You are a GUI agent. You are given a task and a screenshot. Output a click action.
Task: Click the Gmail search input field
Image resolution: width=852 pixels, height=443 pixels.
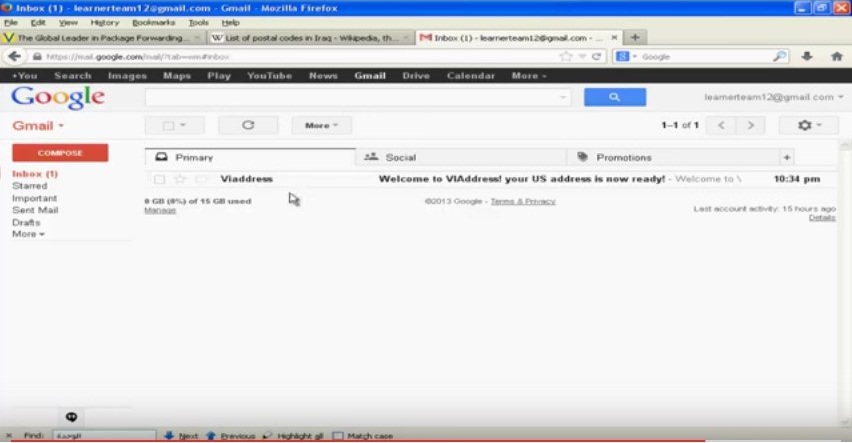coord(350,97)
